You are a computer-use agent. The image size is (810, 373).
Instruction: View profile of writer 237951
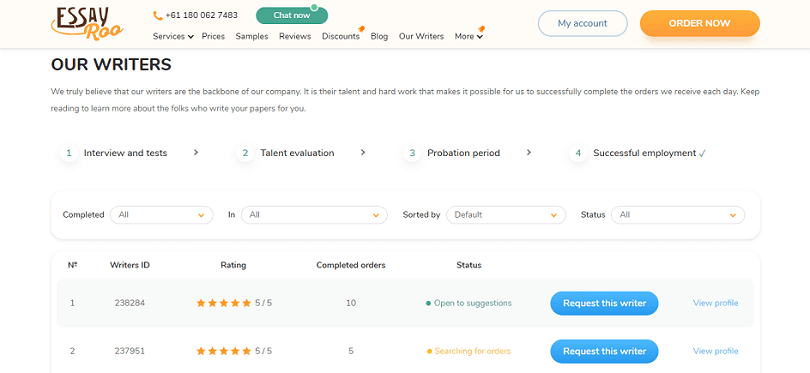715,351
